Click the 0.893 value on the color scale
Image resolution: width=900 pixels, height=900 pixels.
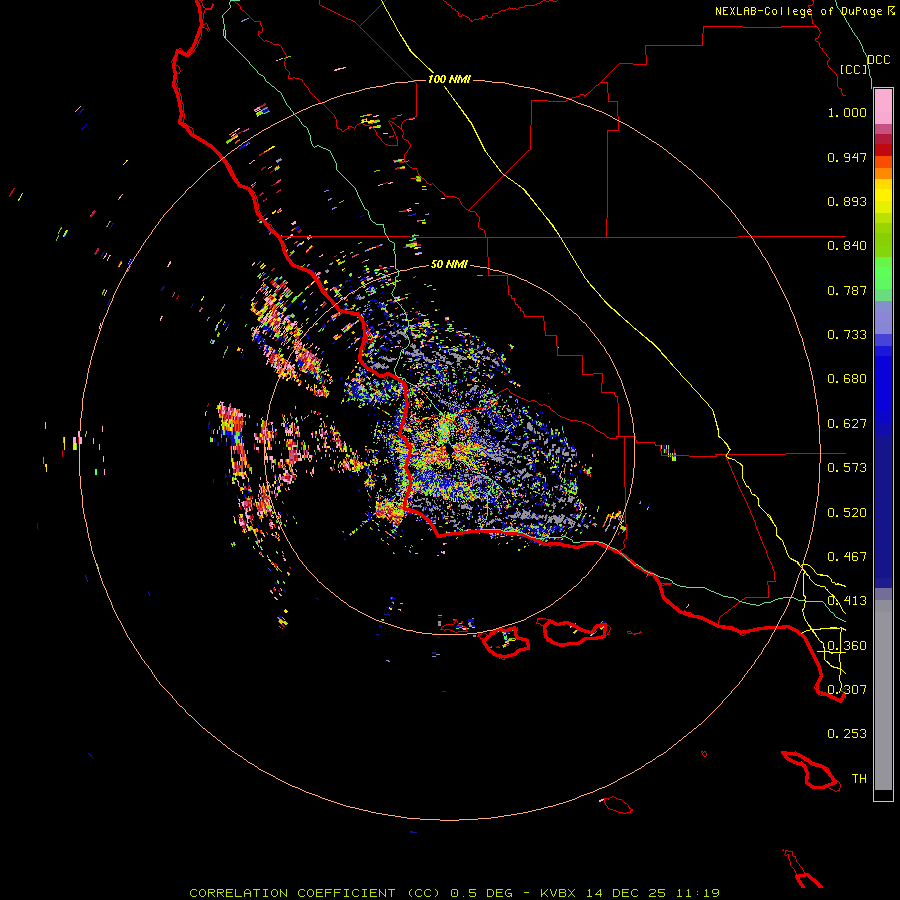847,201
